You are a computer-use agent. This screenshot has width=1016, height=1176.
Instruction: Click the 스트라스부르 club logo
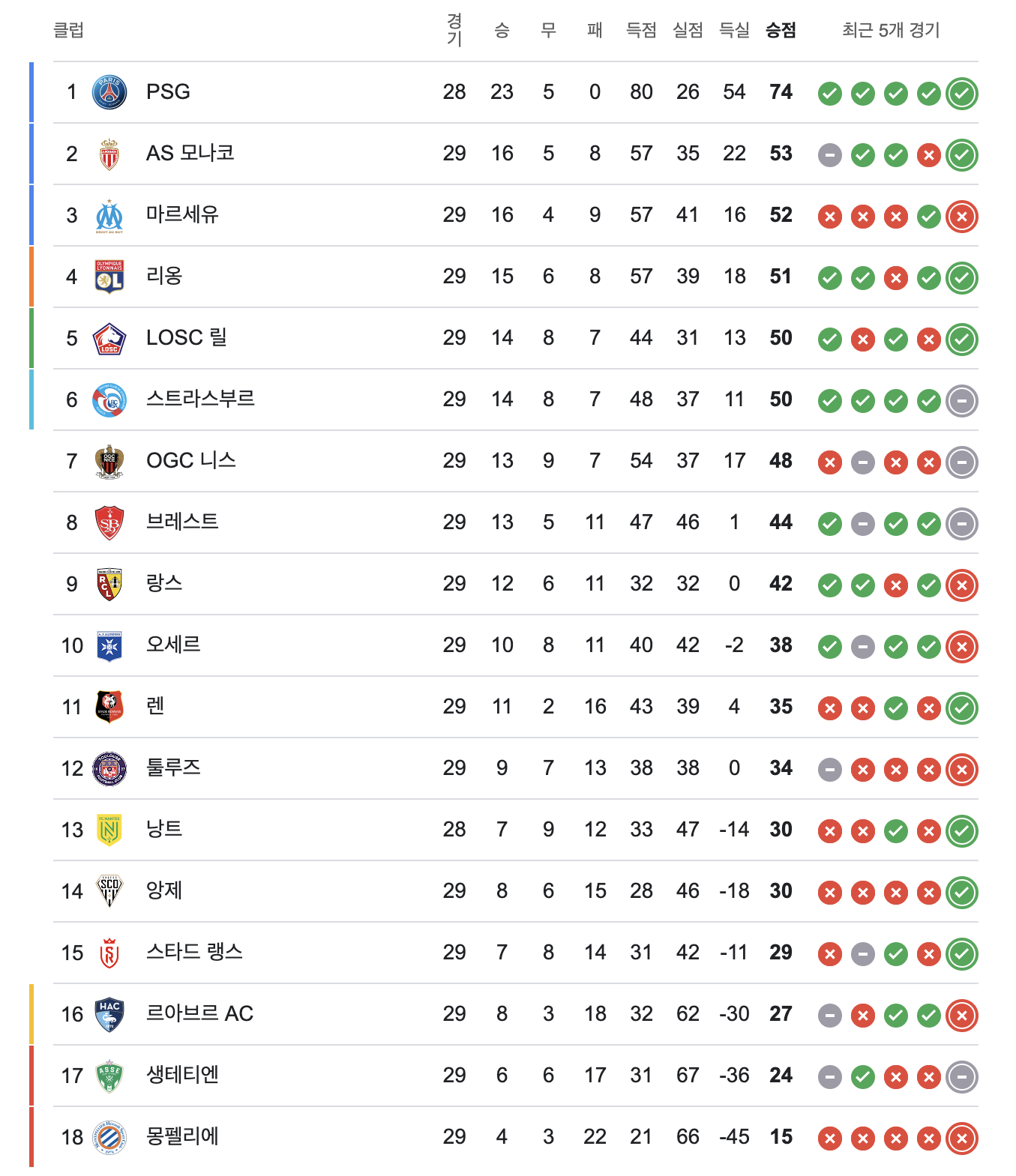(109, 400)
